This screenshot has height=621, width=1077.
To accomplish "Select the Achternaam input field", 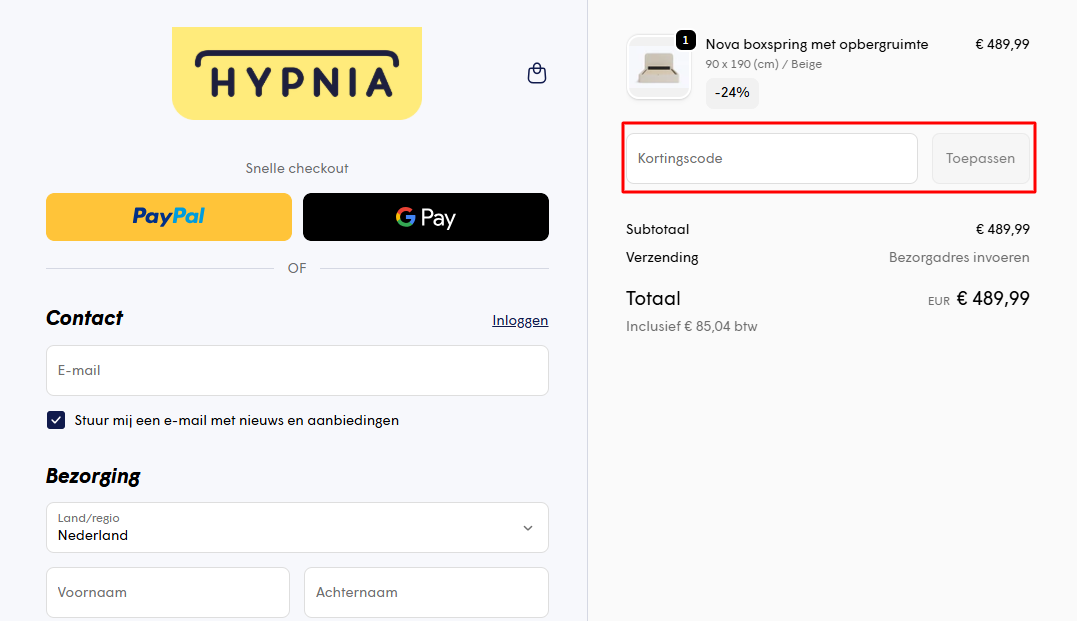I will (x=426, y=592).
